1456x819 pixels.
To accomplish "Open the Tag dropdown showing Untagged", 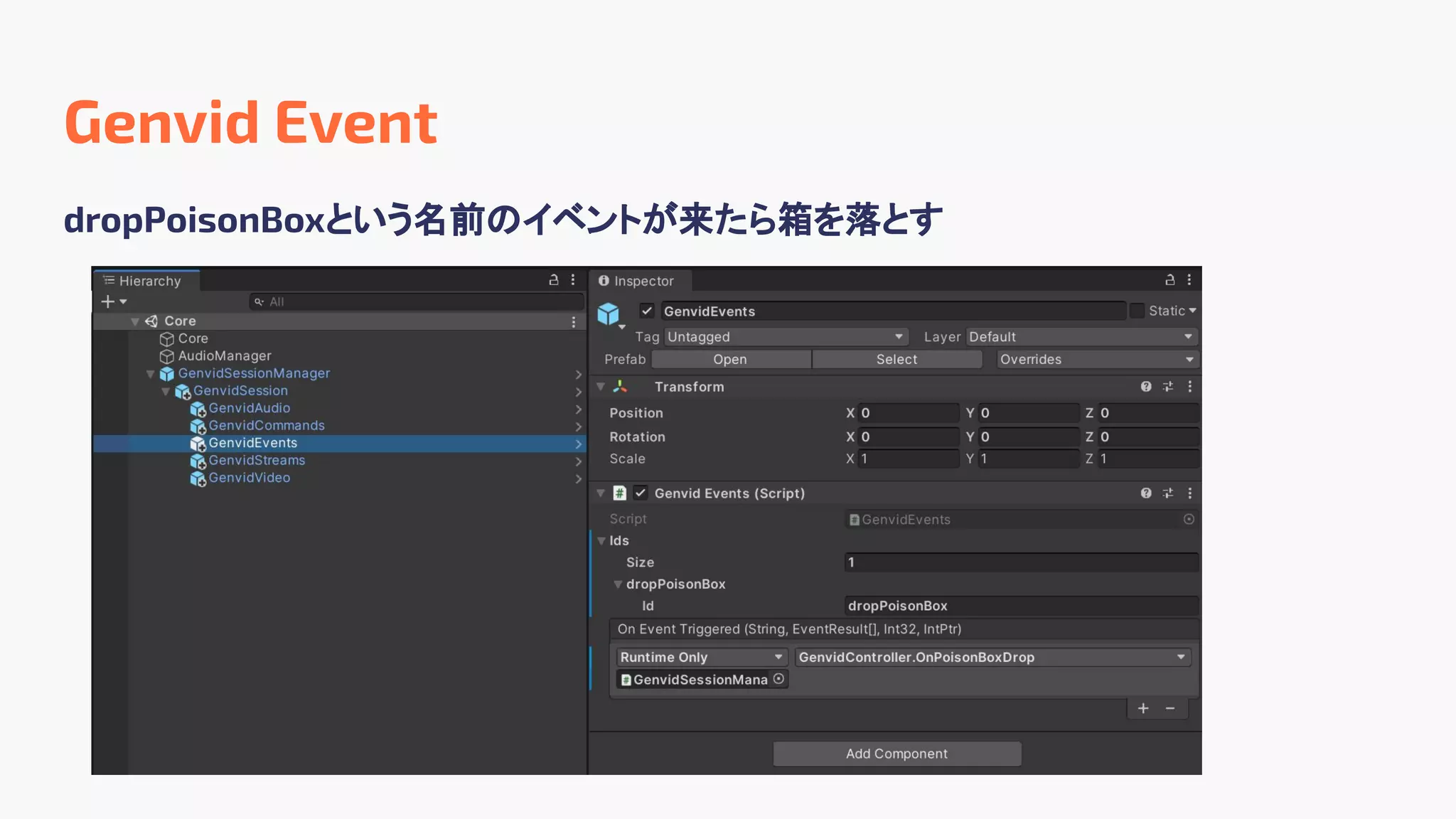I will [786, 337].
